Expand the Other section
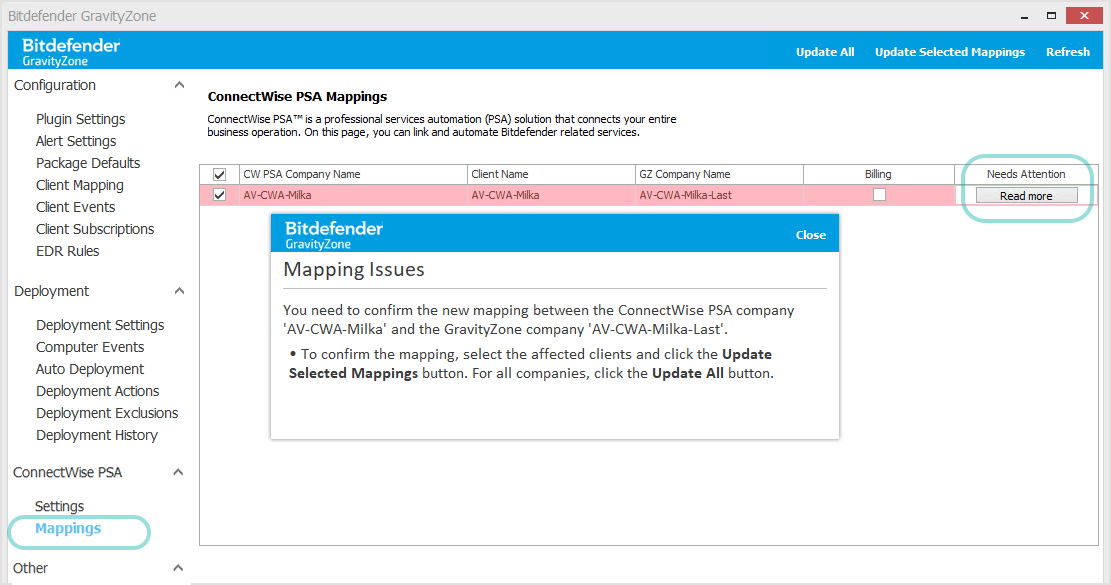The height and width of the screenshot is (585, 1111). [x=178, y=567]
